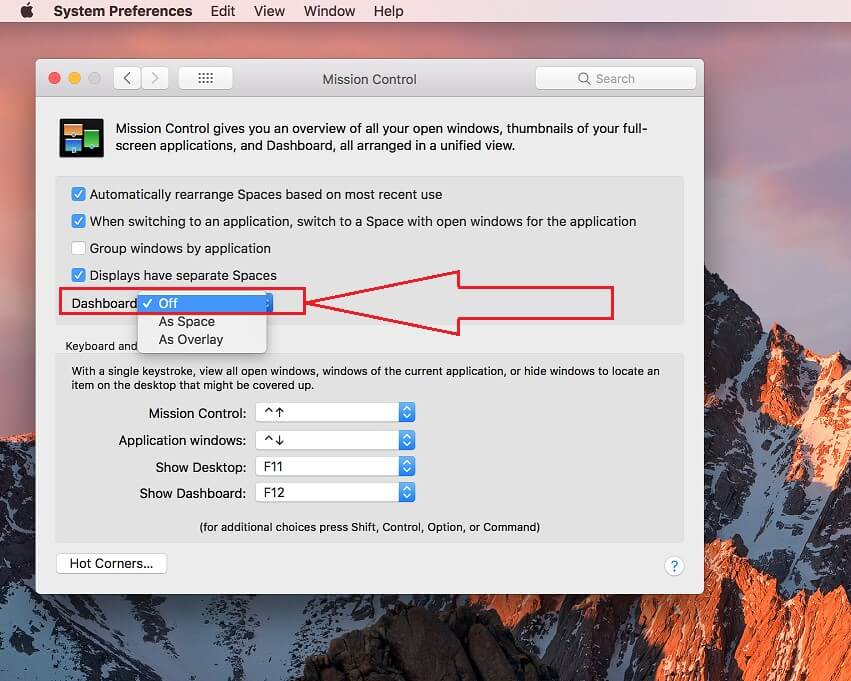The height and width of the screenshot is (681, 851).
Task: Uncheck switching to a Space with open windows
Action: coord(78,221)
